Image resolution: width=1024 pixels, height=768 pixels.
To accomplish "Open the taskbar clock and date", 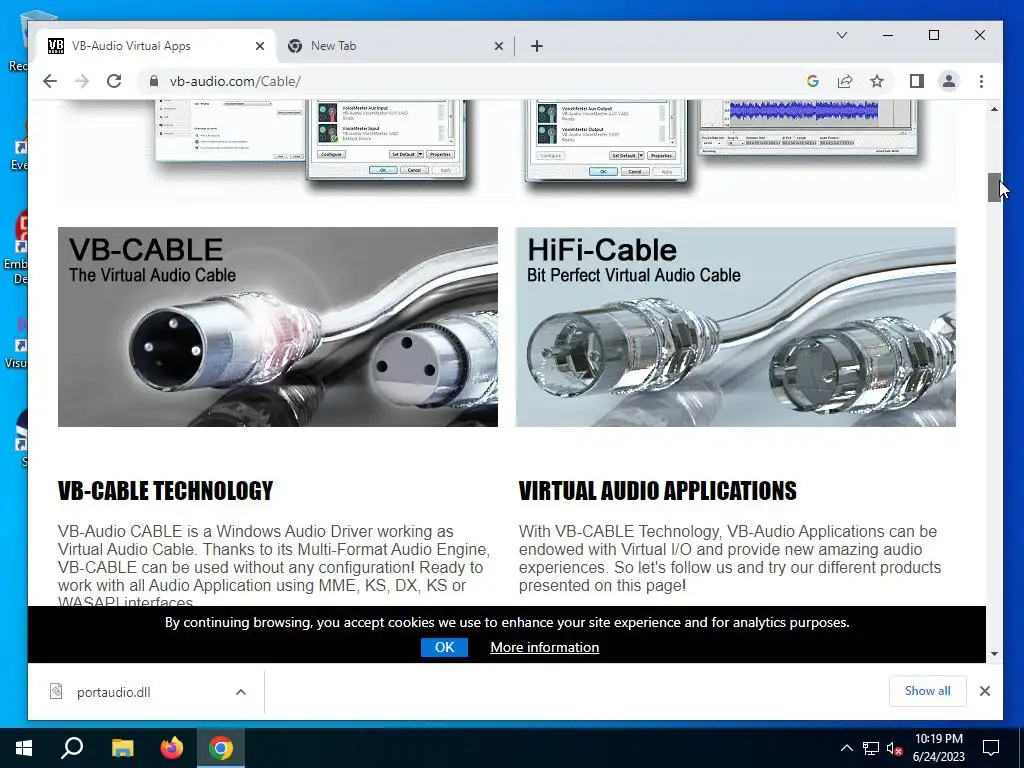I will point(938,748).
